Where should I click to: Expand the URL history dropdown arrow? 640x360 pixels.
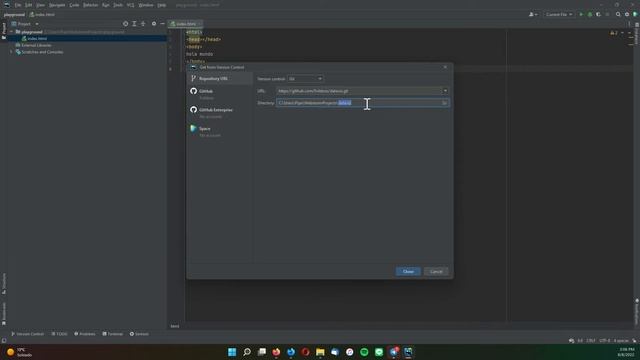point(445,91)
